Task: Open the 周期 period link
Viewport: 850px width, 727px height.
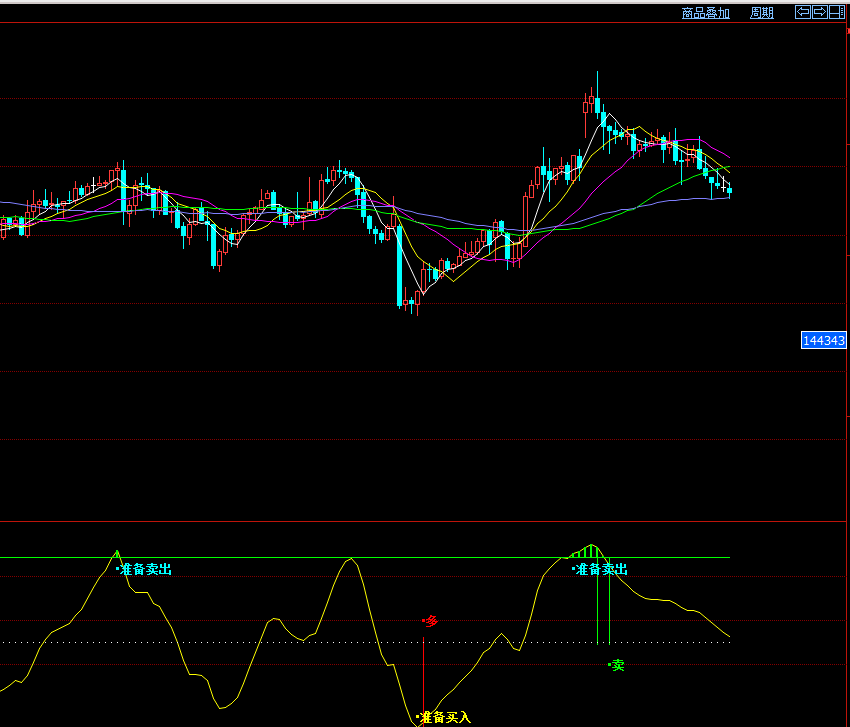Action: click(762, 13)
